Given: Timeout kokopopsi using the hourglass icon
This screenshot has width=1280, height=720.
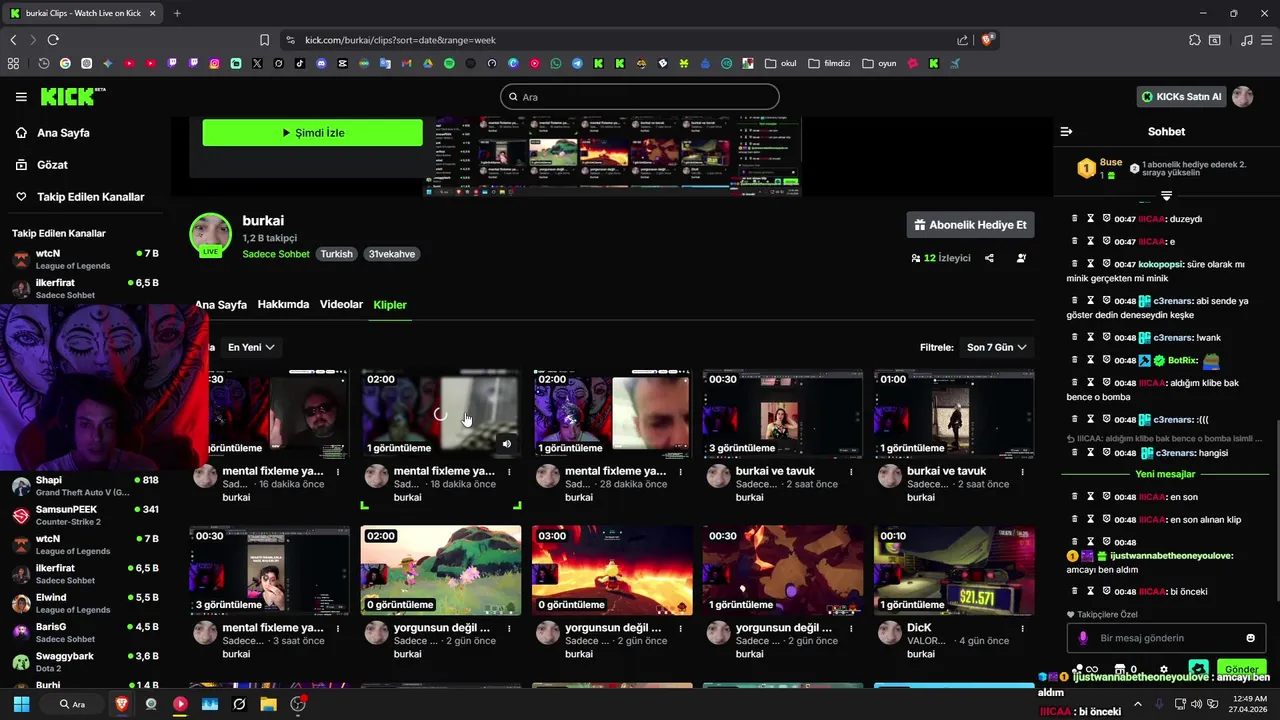Looking at the screenshot, I should click(1091, 264).
